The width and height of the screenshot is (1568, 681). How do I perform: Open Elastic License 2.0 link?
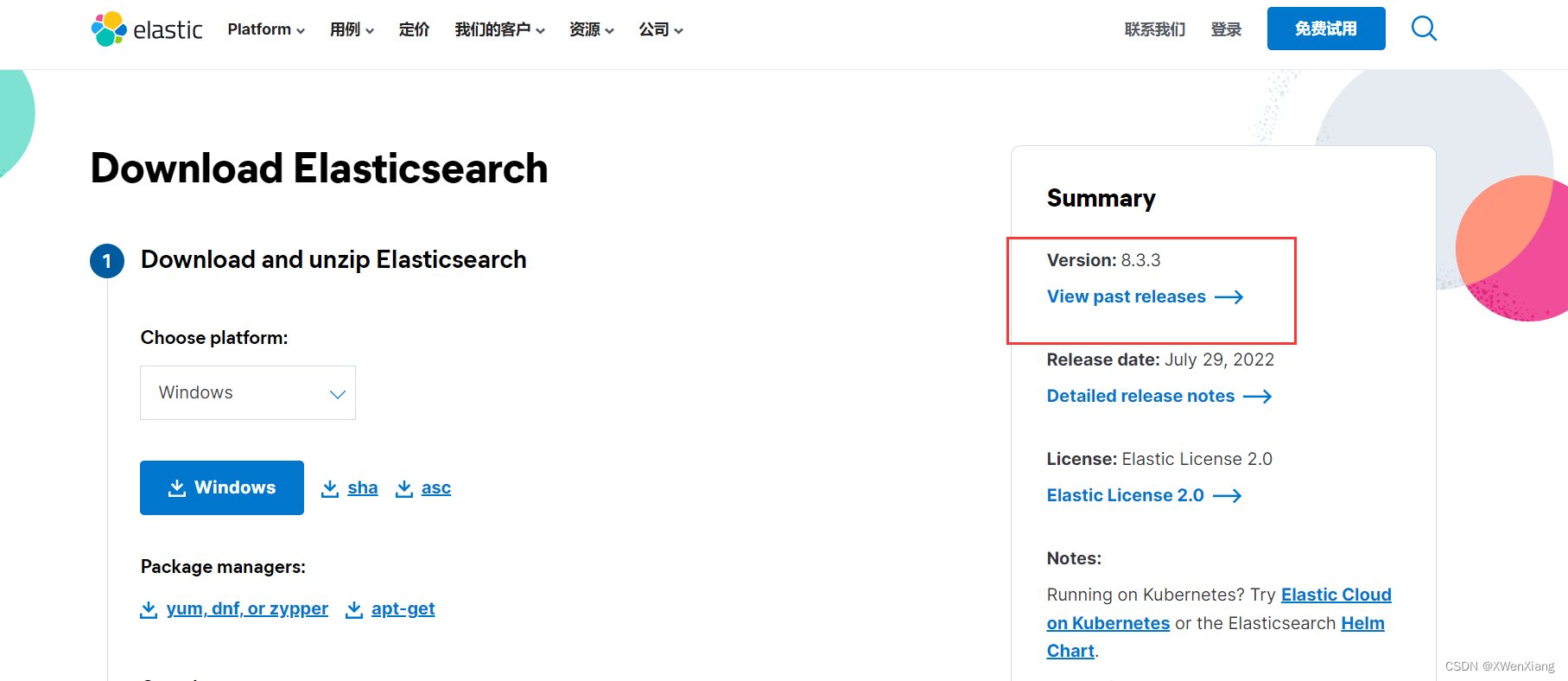point(1125,495)
